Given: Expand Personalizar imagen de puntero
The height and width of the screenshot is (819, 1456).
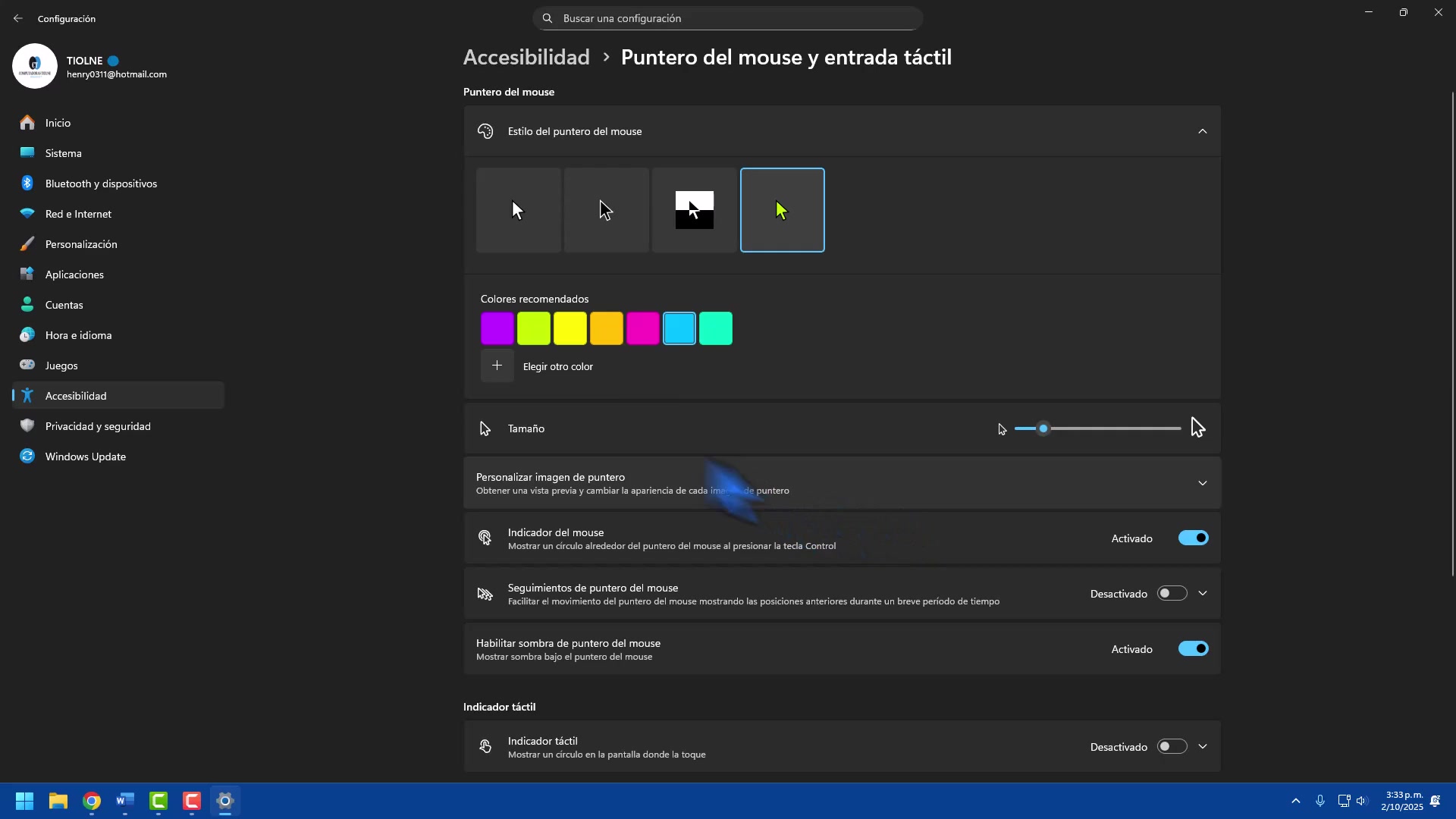Looking at the screenshot, I should pyautogui.click(x=1203, y=483).
